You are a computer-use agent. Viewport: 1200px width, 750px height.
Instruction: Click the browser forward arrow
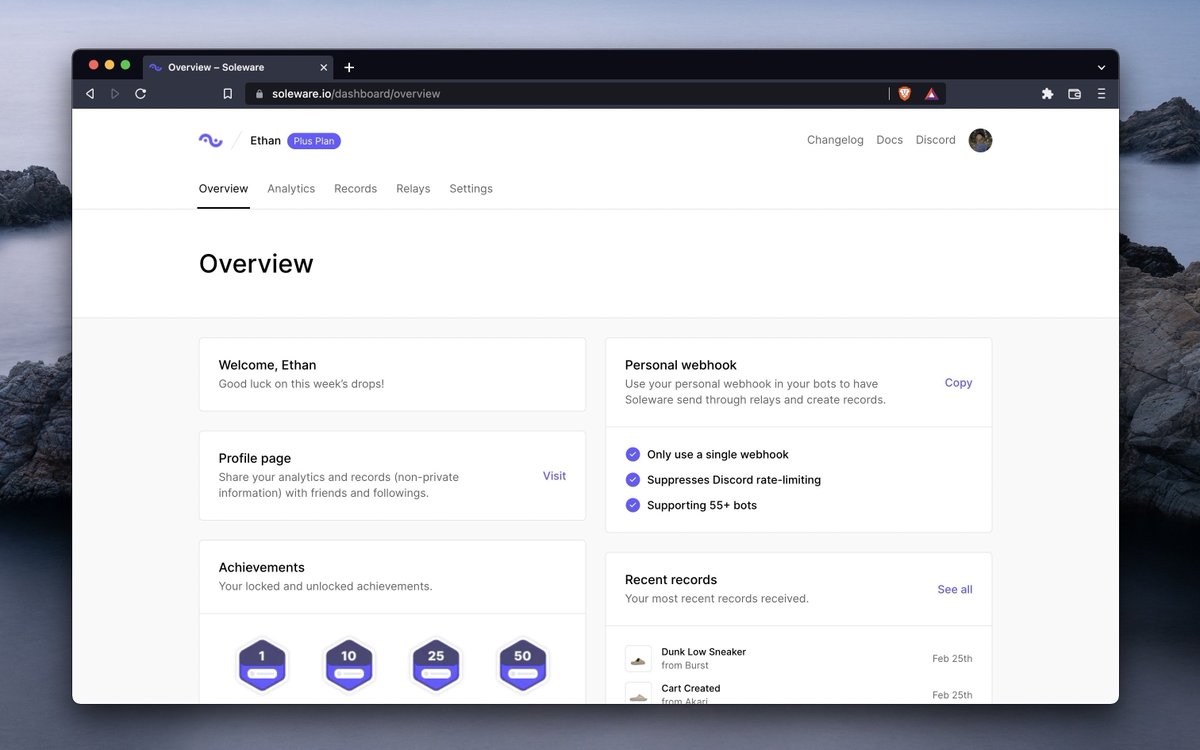pos(115,93)
